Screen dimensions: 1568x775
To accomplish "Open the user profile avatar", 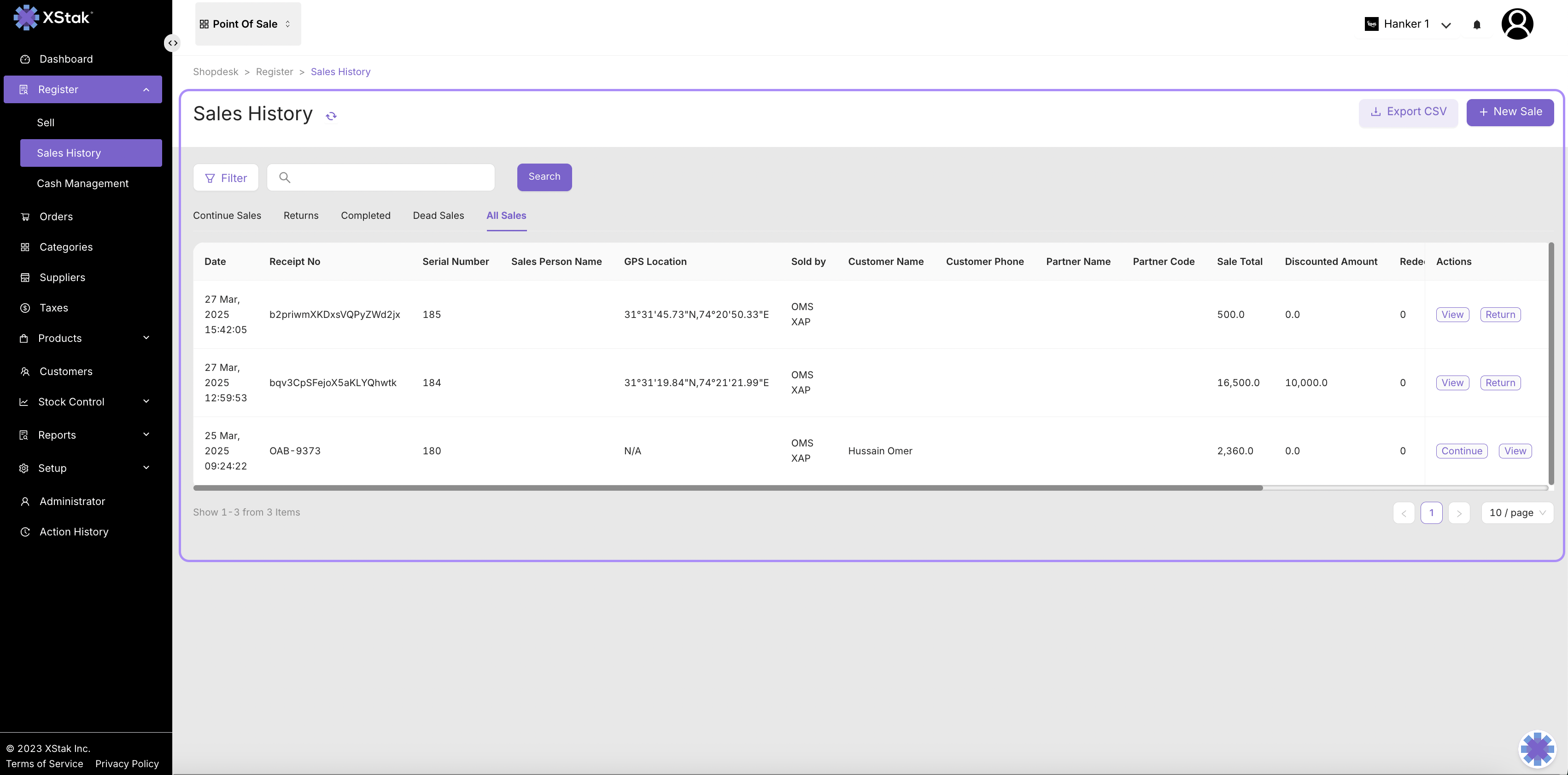I will coord(1517,24).
